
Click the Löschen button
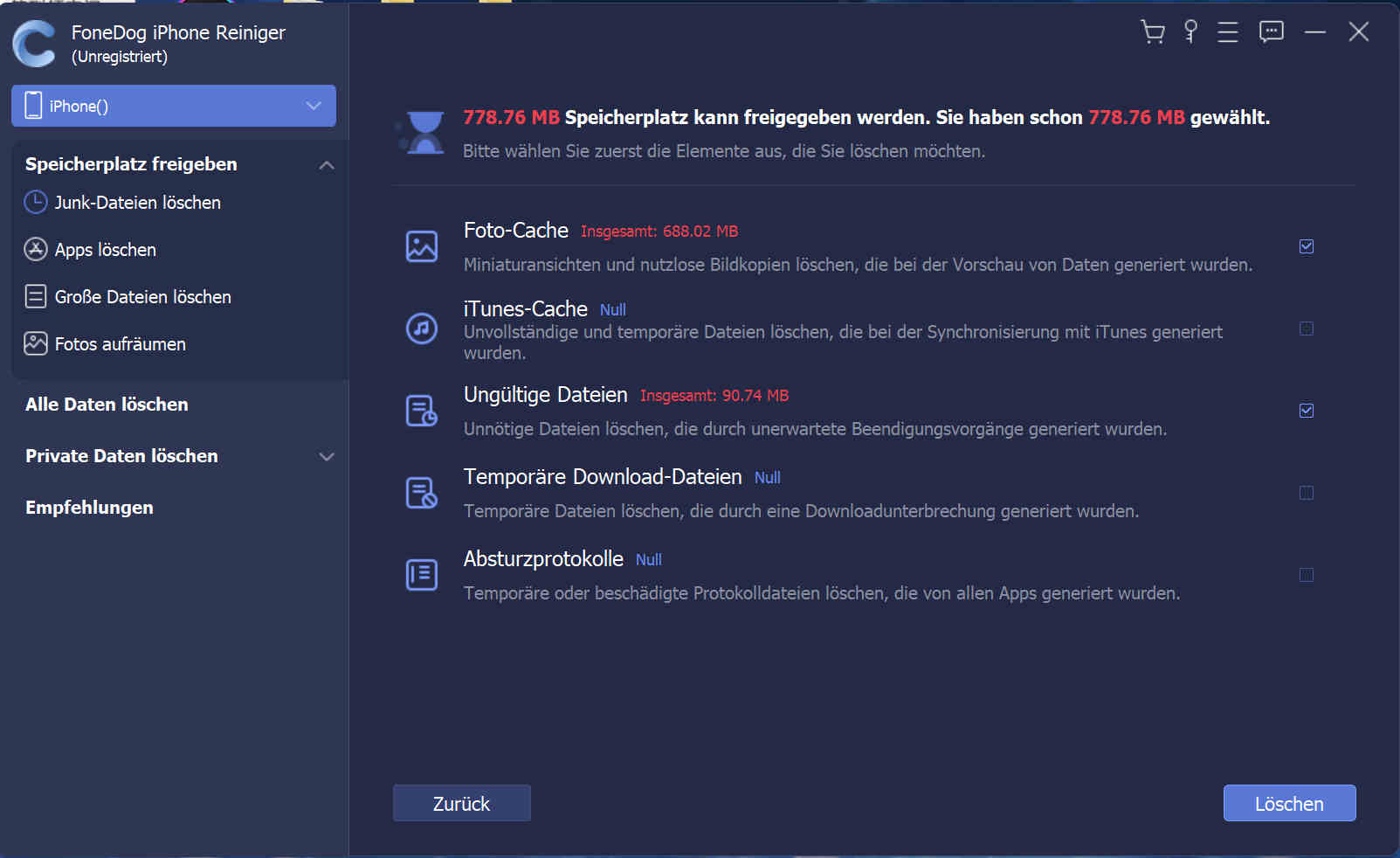click(x=1289, y=803)
